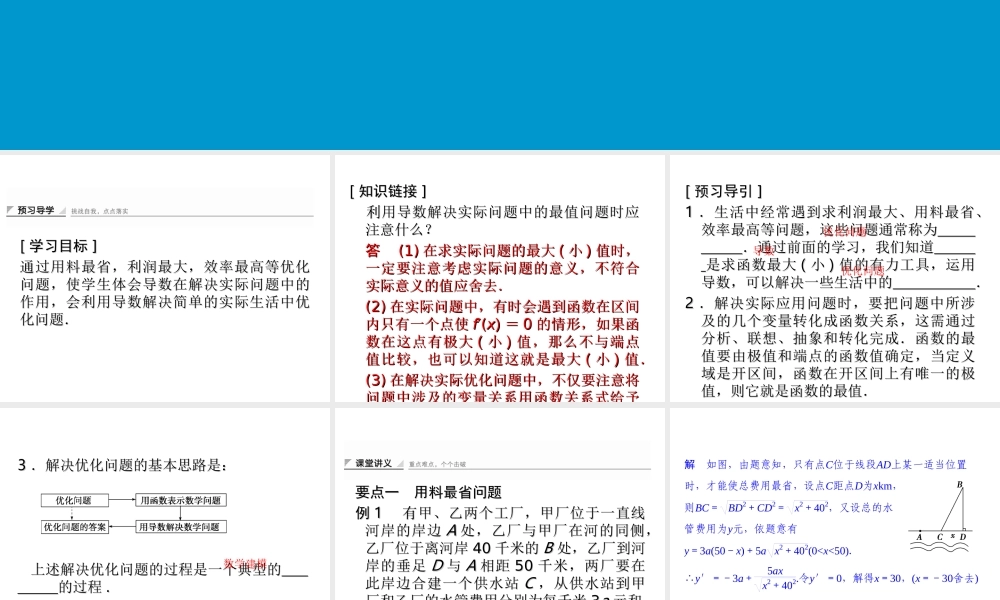Open the 例1 example entry
The width and height of the screenshot is (1000, 600).
pyautogui.click(x=365, y=513)
